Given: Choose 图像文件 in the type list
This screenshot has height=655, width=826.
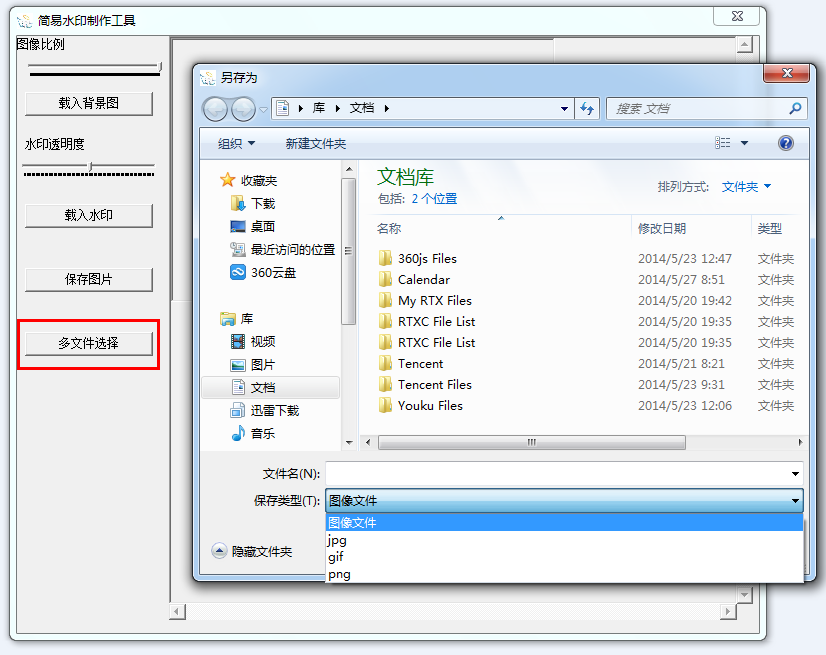Looking at the screenshot, I should (565, 523).
